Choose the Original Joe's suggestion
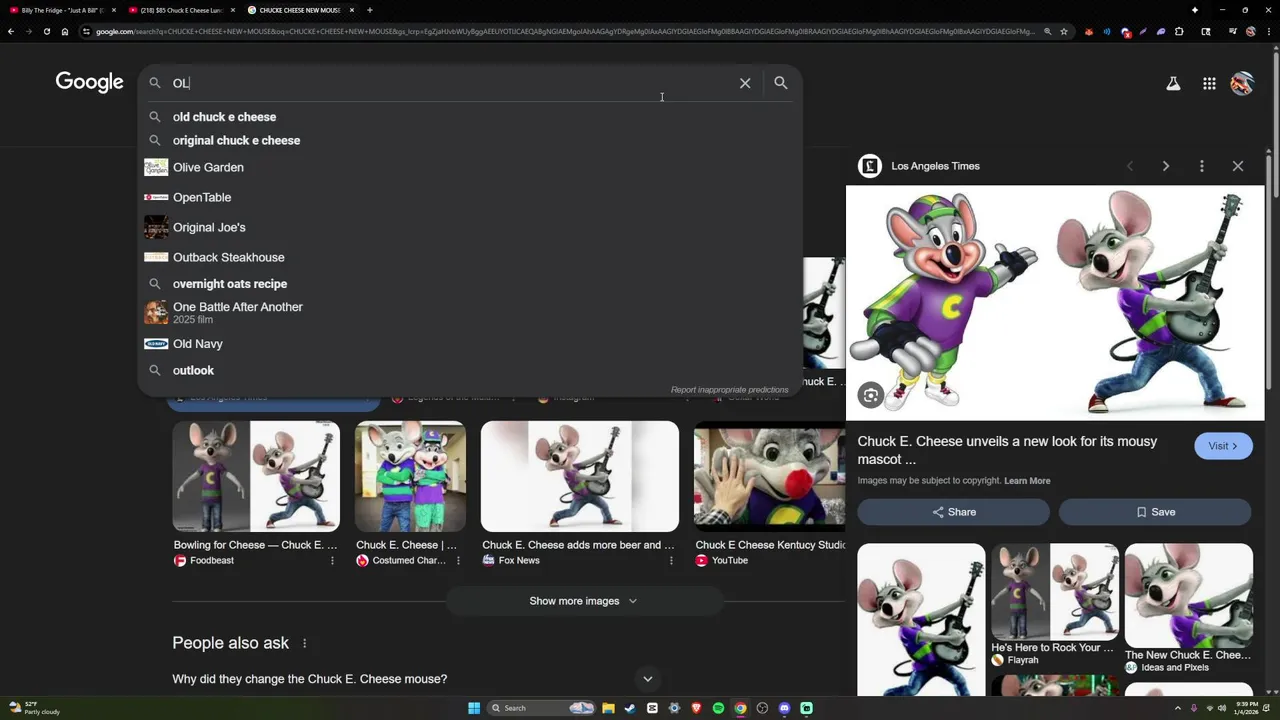Viewport: 1280px width, 720px height. coord(470,227)
